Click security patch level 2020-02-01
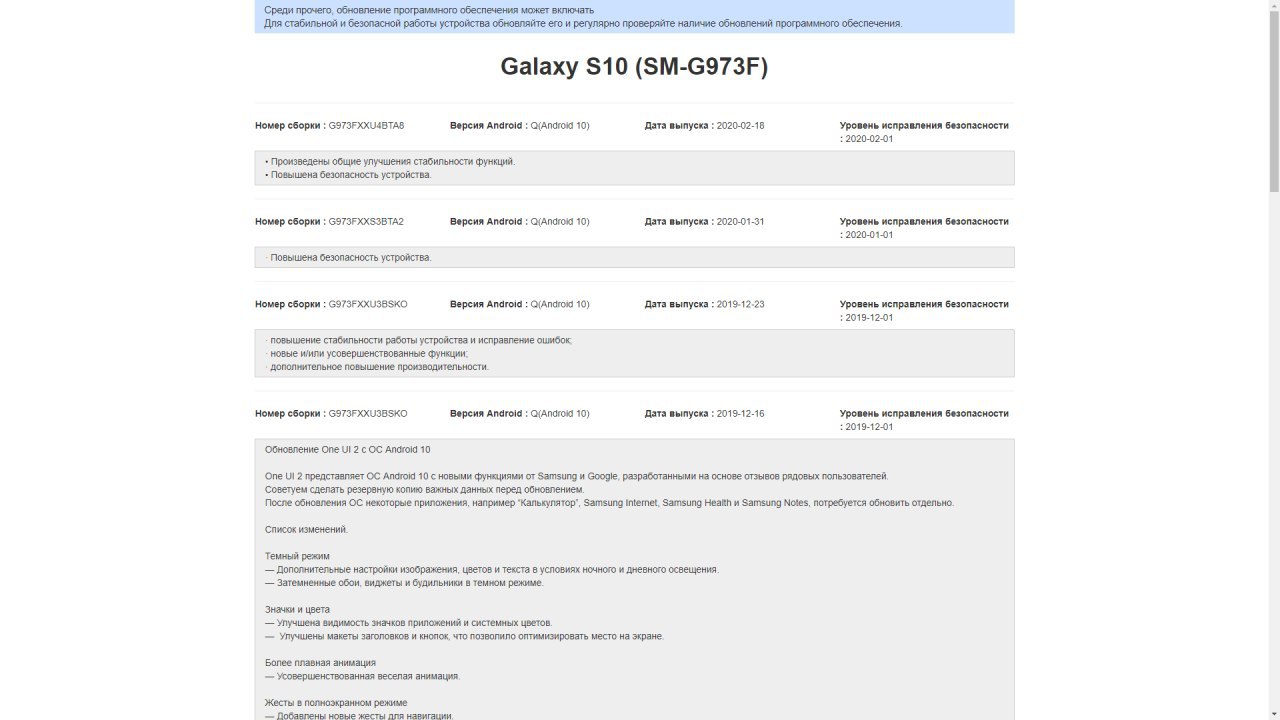Viewport: 1280px width, 720px height. pos(869,139)
